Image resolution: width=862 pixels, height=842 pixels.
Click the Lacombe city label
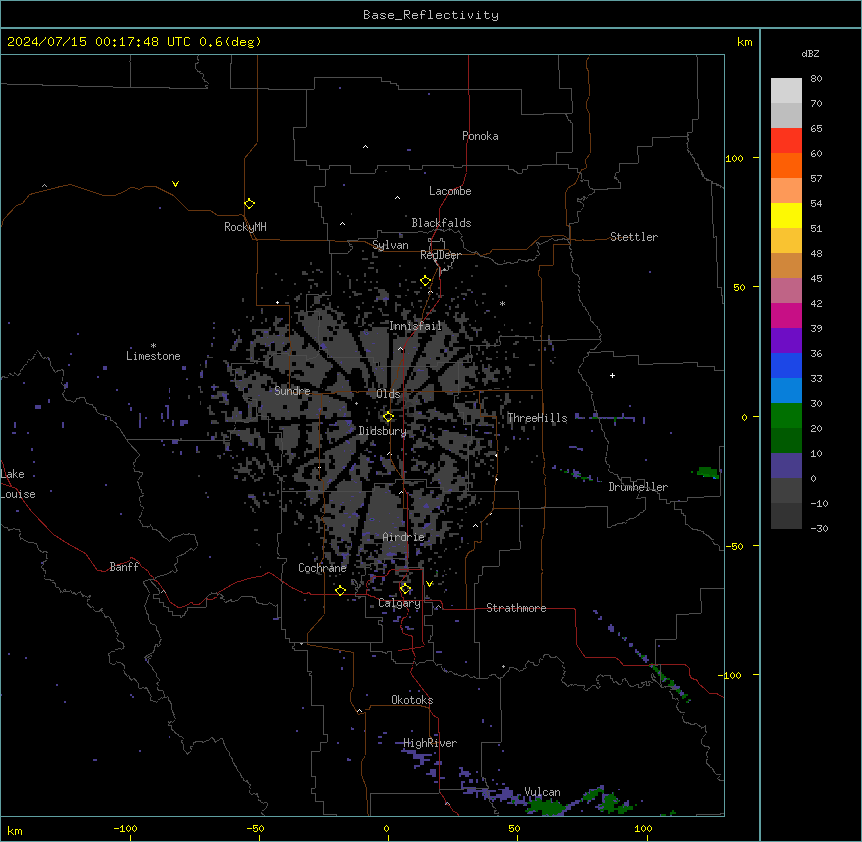[450, 191]
